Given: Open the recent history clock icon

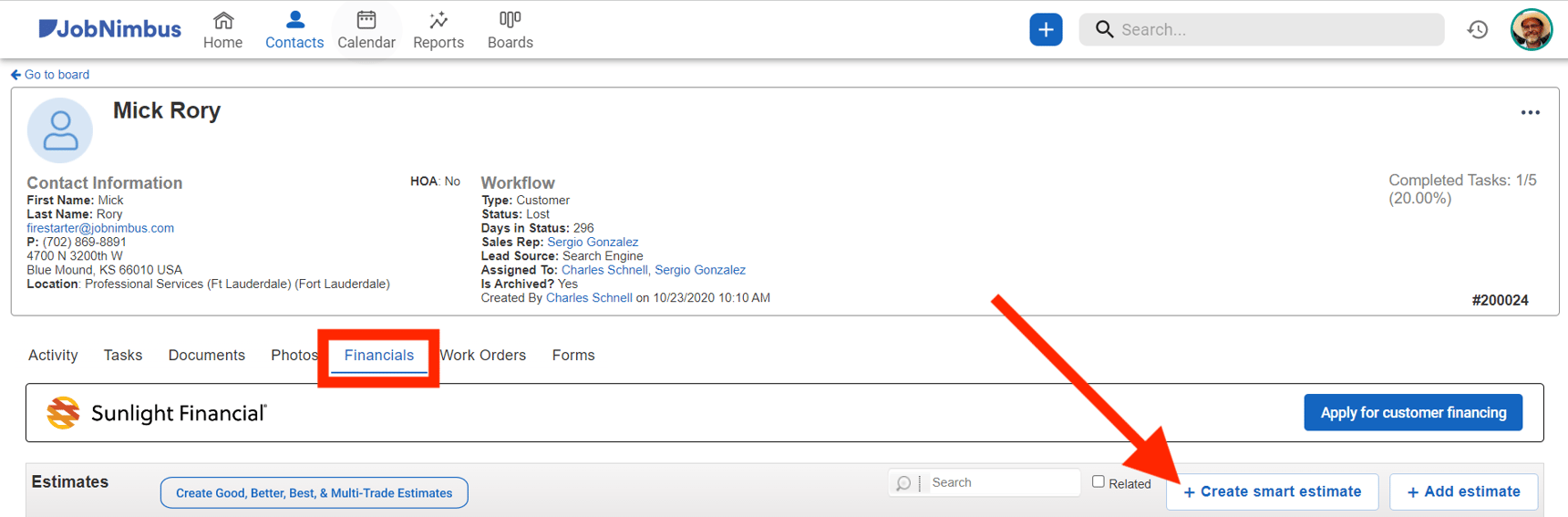Looking at the screenshot, I should coord(1478,29).
